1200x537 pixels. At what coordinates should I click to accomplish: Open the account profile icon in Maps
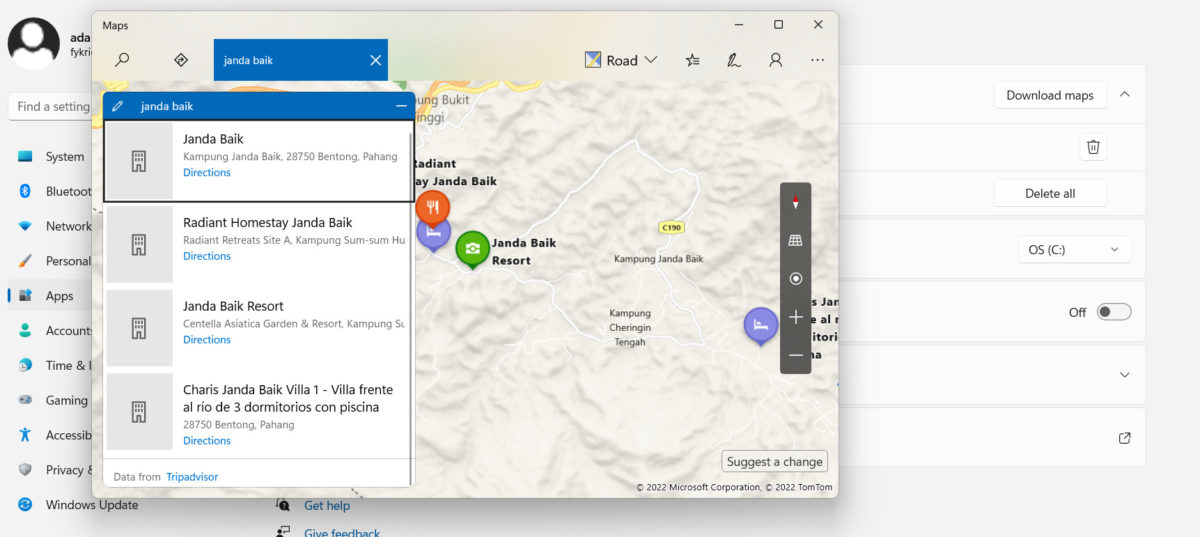[x=775, y=60]
